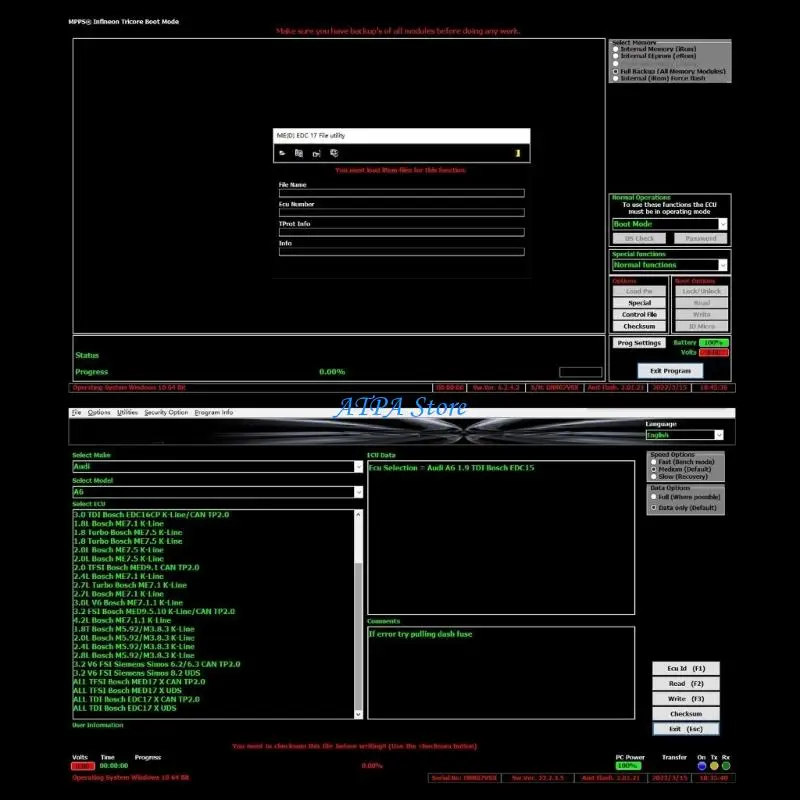Image resolution: width=800 pixels, height=800 pixels.
Task: Click the green Rx indicator light
Action: [726, 766]
